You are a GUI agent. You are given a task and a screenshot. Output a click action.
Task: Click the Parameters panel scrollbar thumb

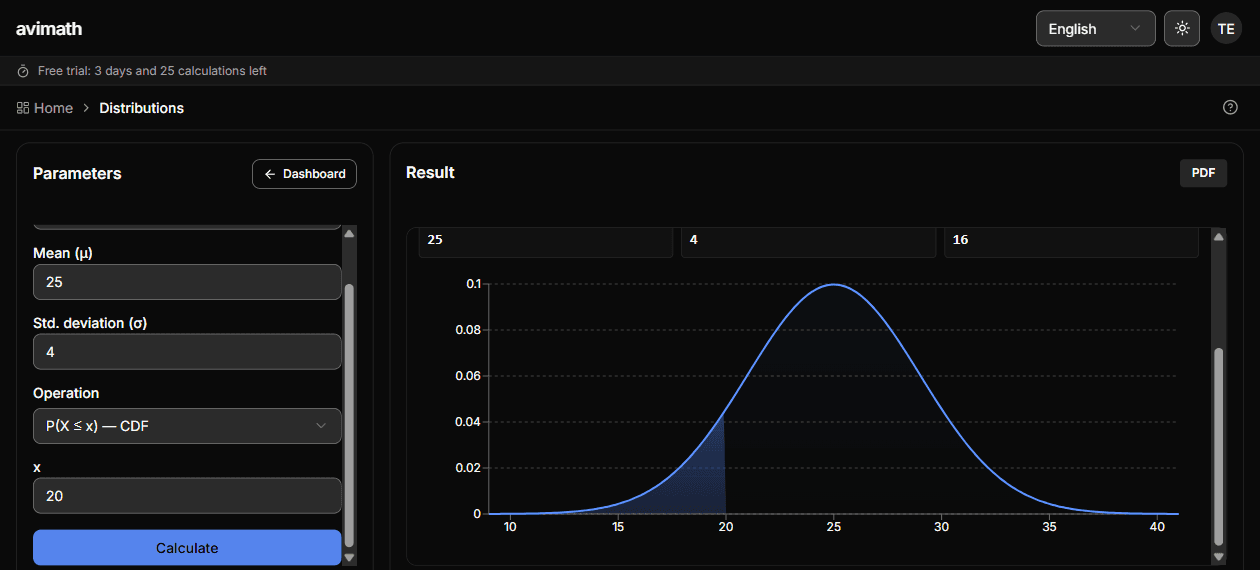[x=349, y=414]
